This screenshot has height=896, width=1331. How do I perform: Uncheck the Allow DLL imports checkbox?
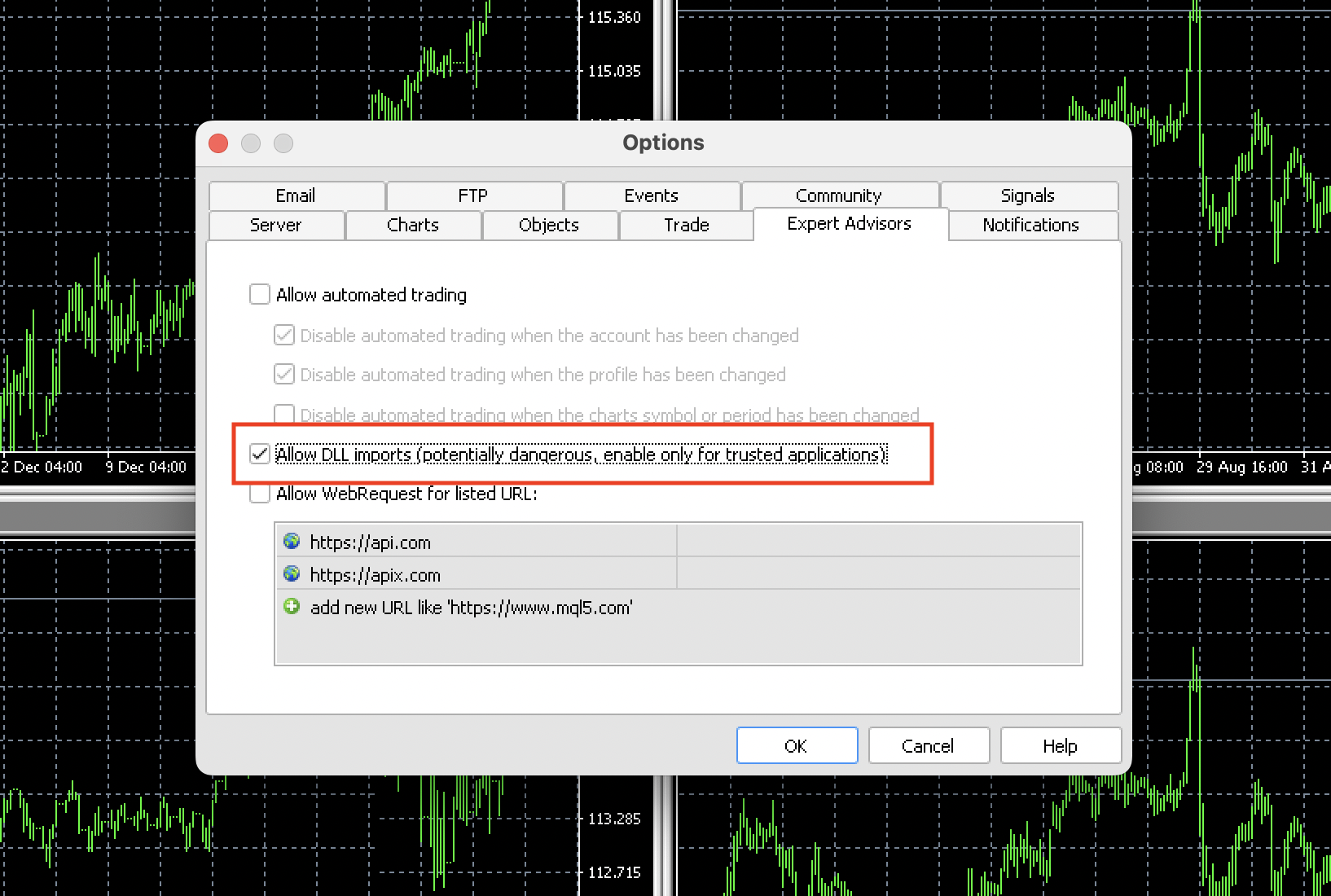coord(260,454)
